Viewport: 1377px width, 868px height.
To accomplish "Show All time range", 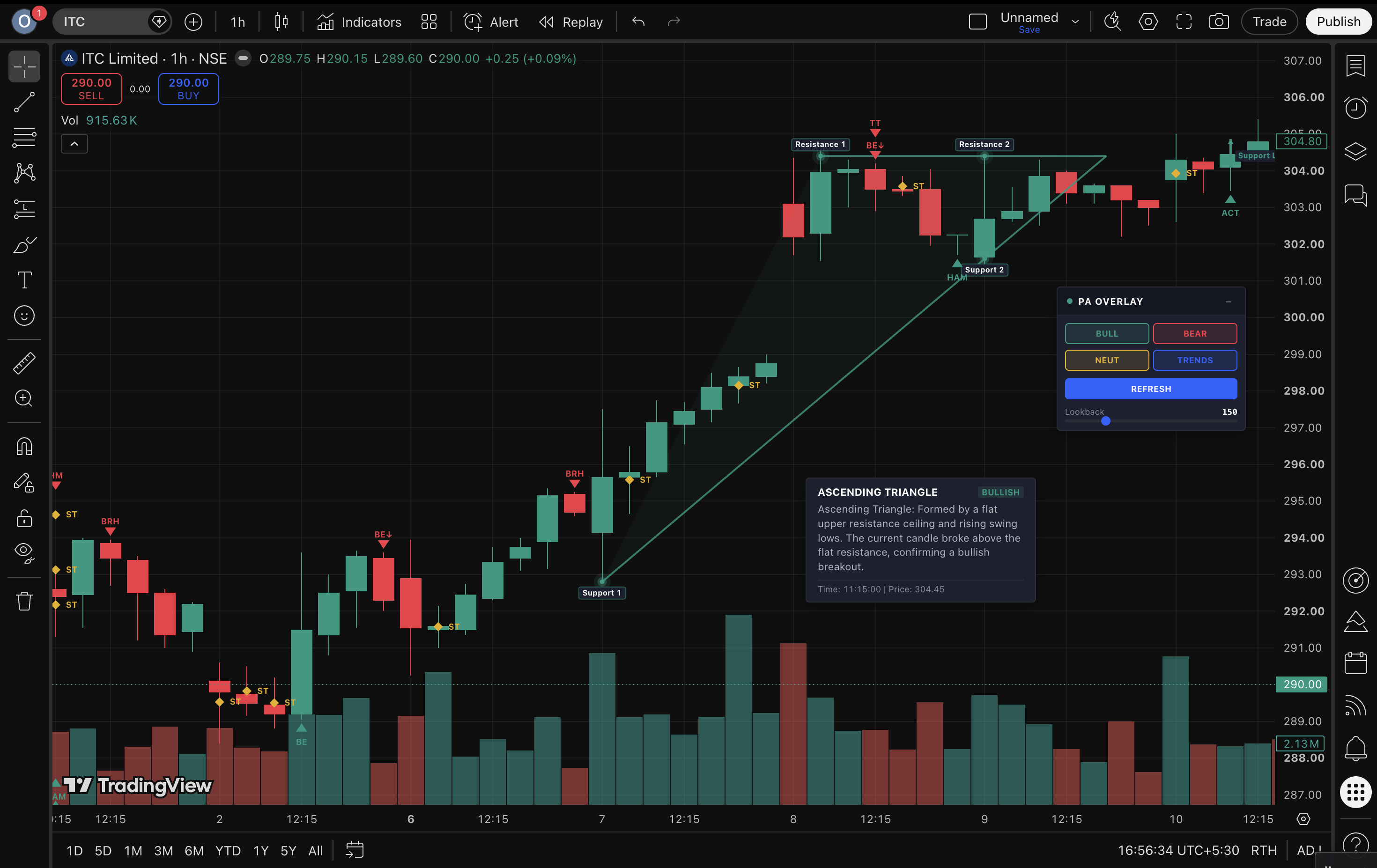I will 316,851.
